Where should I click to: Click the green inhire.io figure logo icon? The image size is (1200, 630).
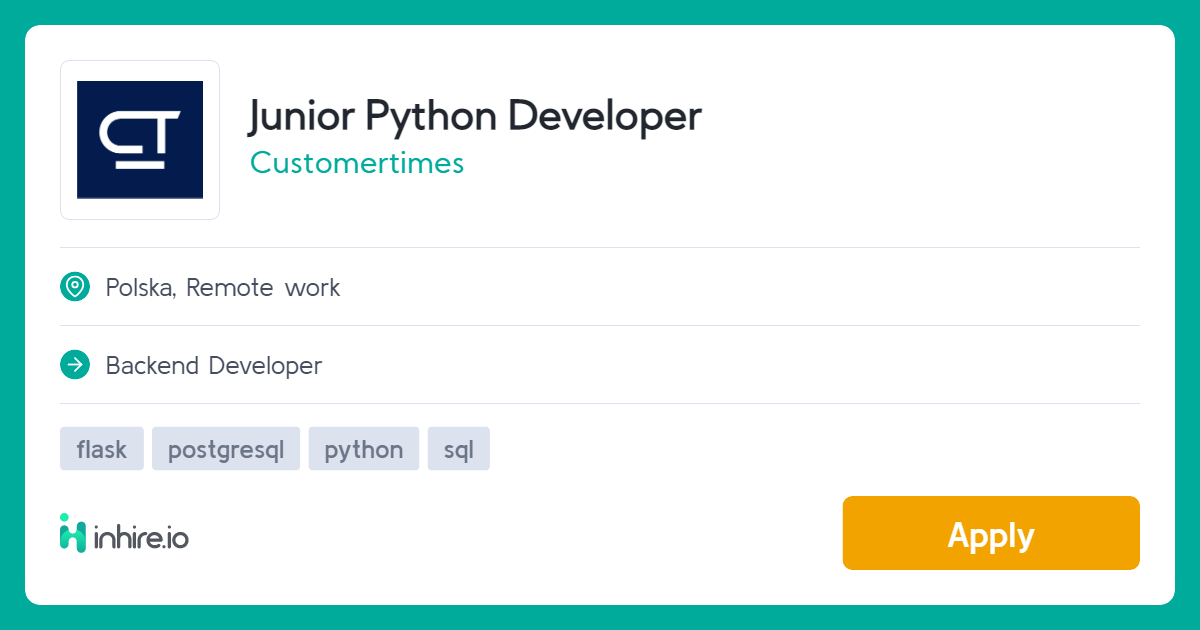[x=73, y=533]
